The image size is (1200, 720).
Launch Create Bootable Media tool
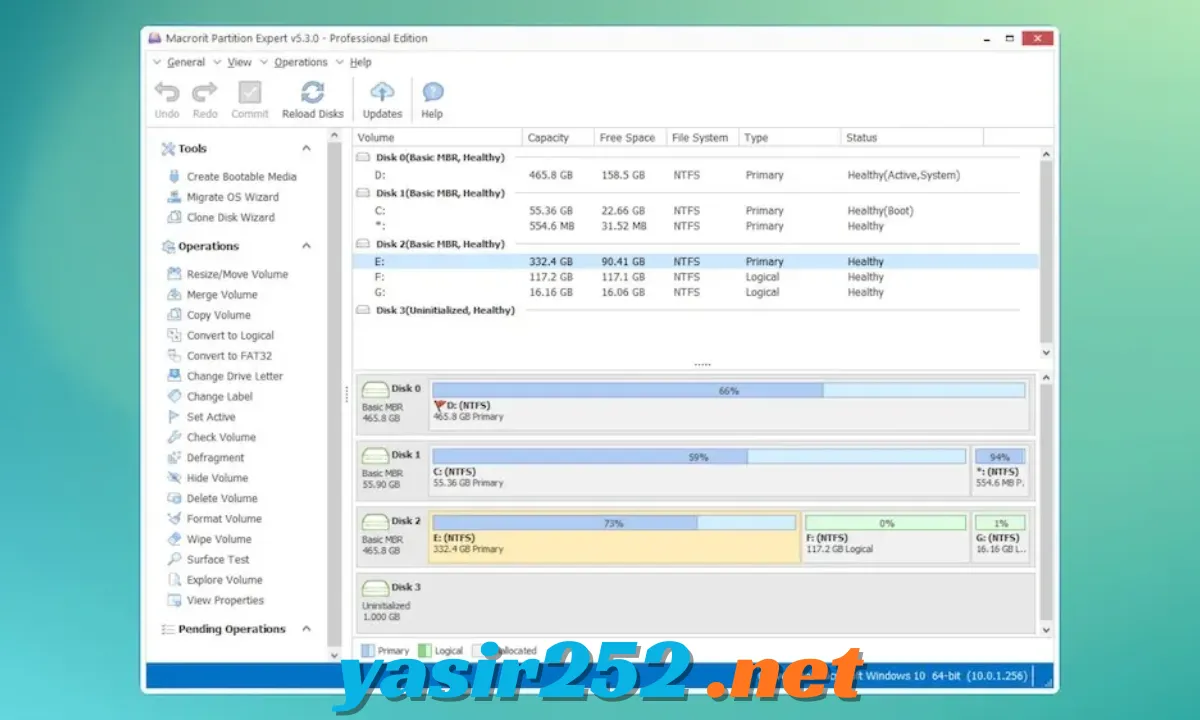[x=241, y=177]
